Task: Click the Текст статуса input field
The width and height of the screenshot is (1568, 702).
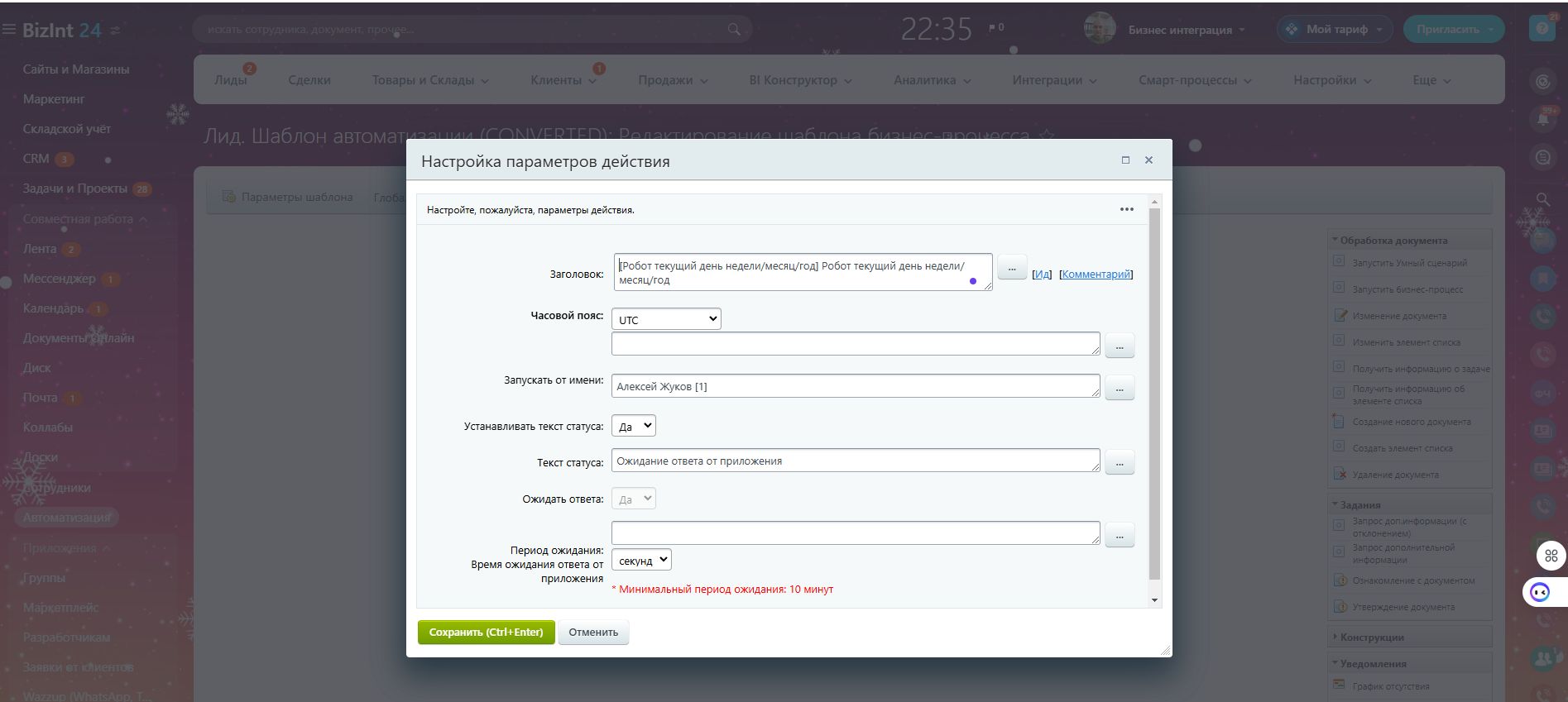Action: tap(855, 461)
